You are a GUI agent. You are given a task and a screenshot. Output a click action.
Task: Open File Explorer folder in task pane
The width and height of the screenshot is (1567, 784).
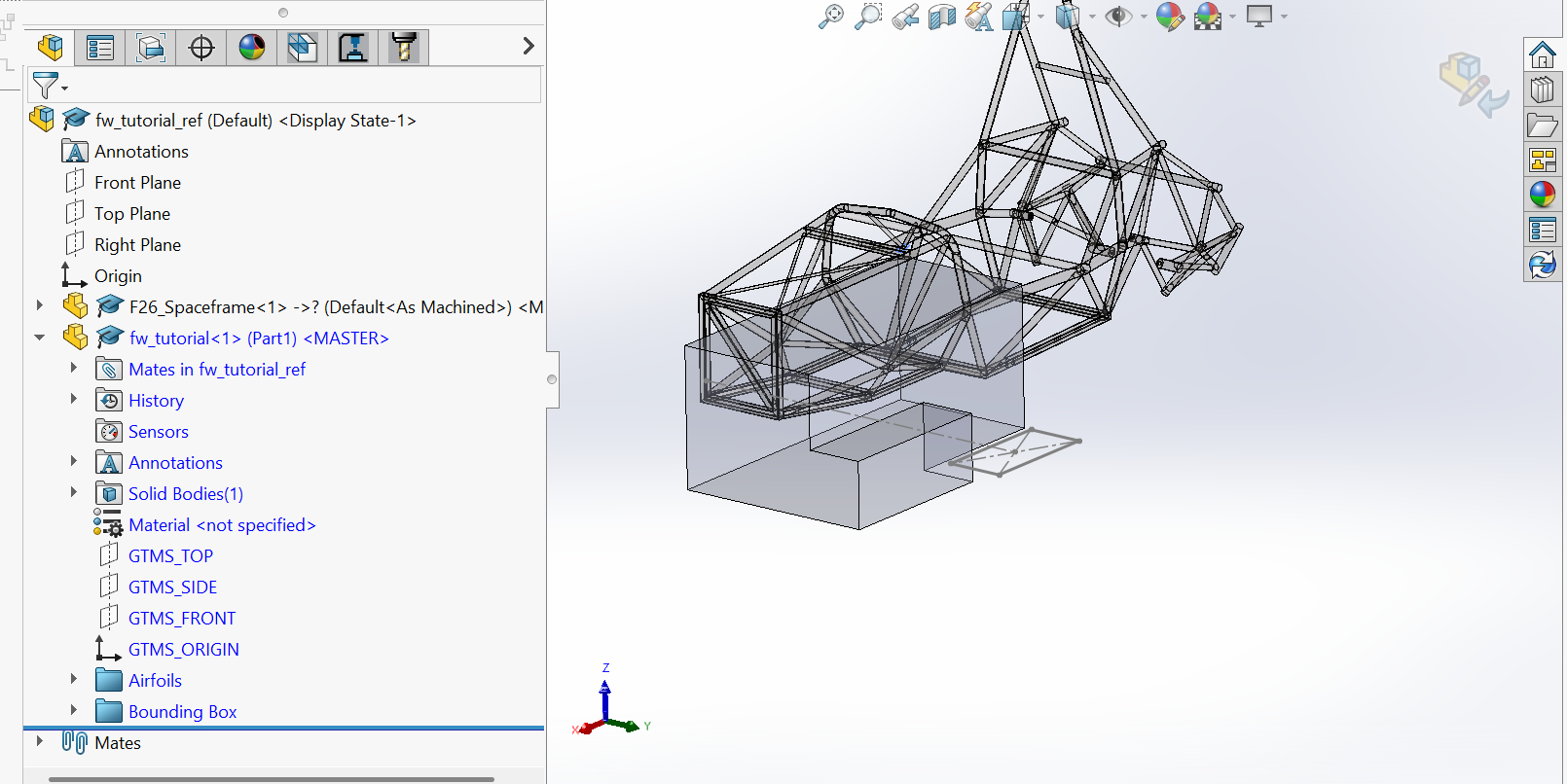[1542, 125]
